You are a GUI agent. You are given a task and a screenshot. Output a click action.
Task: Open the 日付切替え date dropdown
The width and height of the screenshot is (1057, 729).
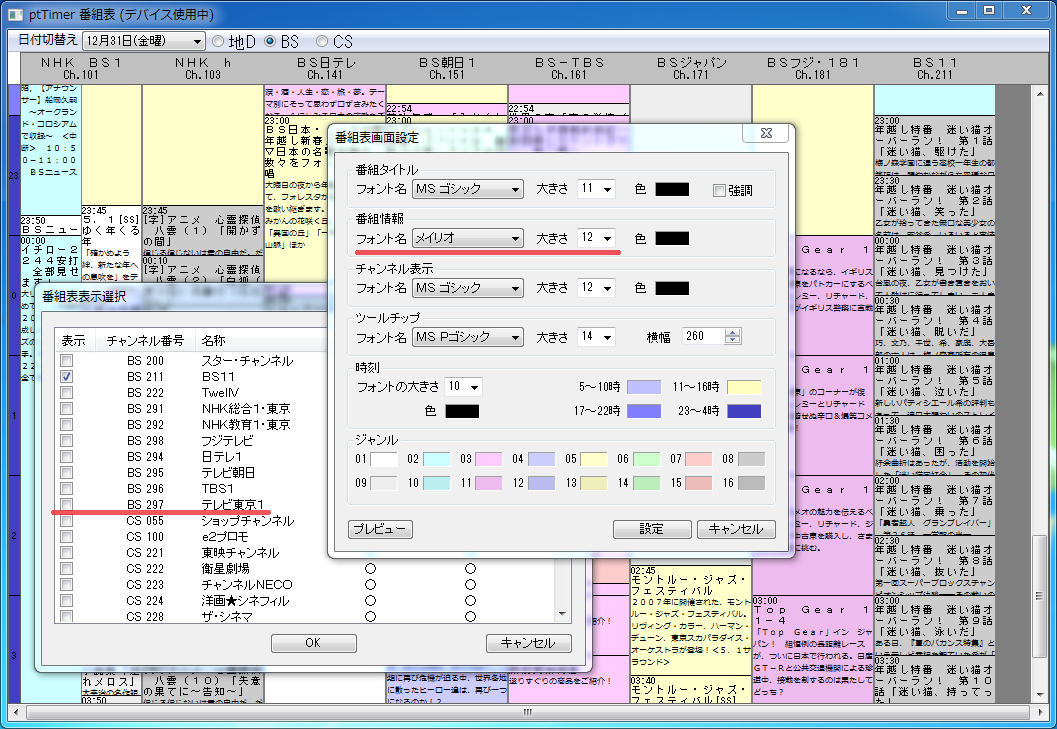(144, 41)
